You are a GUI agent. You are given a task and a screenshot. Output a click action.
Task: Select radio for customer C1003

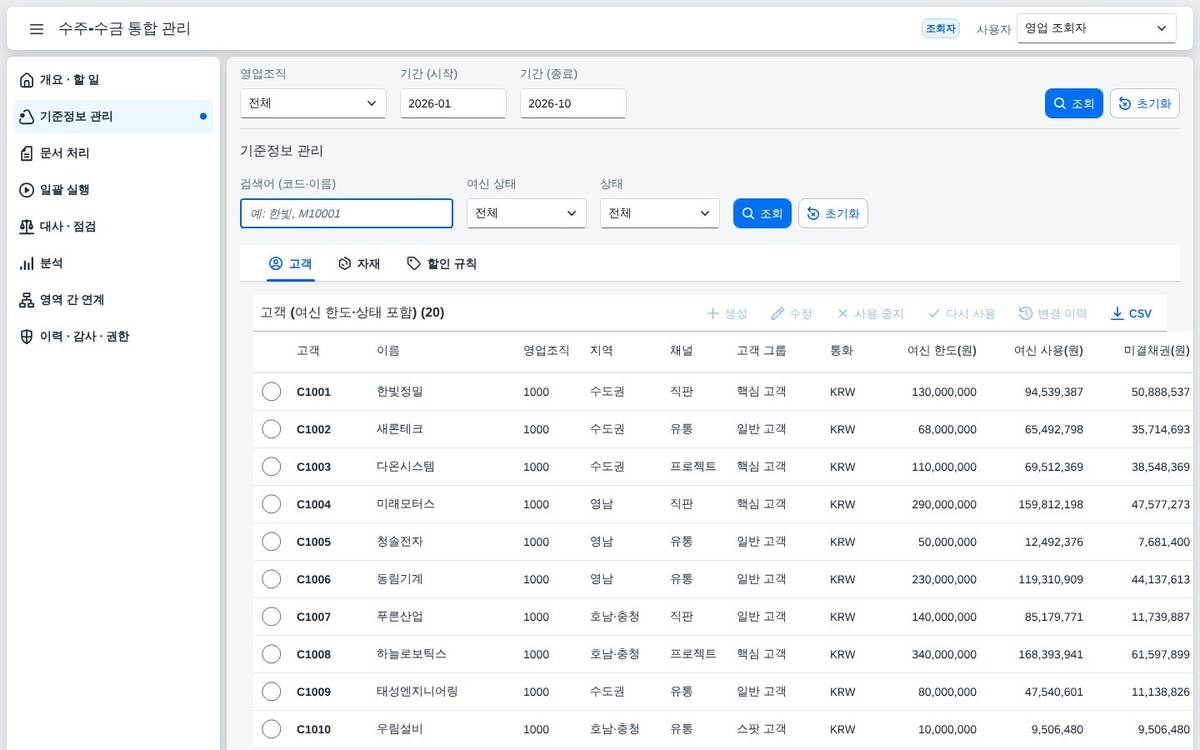pos(271,467)
